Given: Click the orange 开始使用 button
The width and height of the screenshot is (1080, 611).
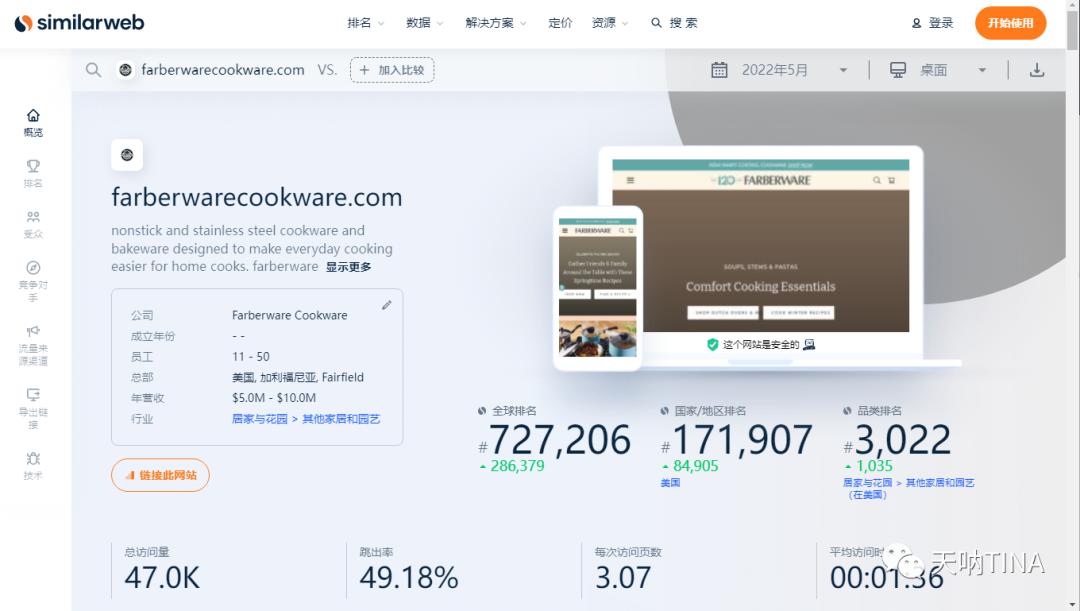Looking at the screenshot, I should point(1010,22).
